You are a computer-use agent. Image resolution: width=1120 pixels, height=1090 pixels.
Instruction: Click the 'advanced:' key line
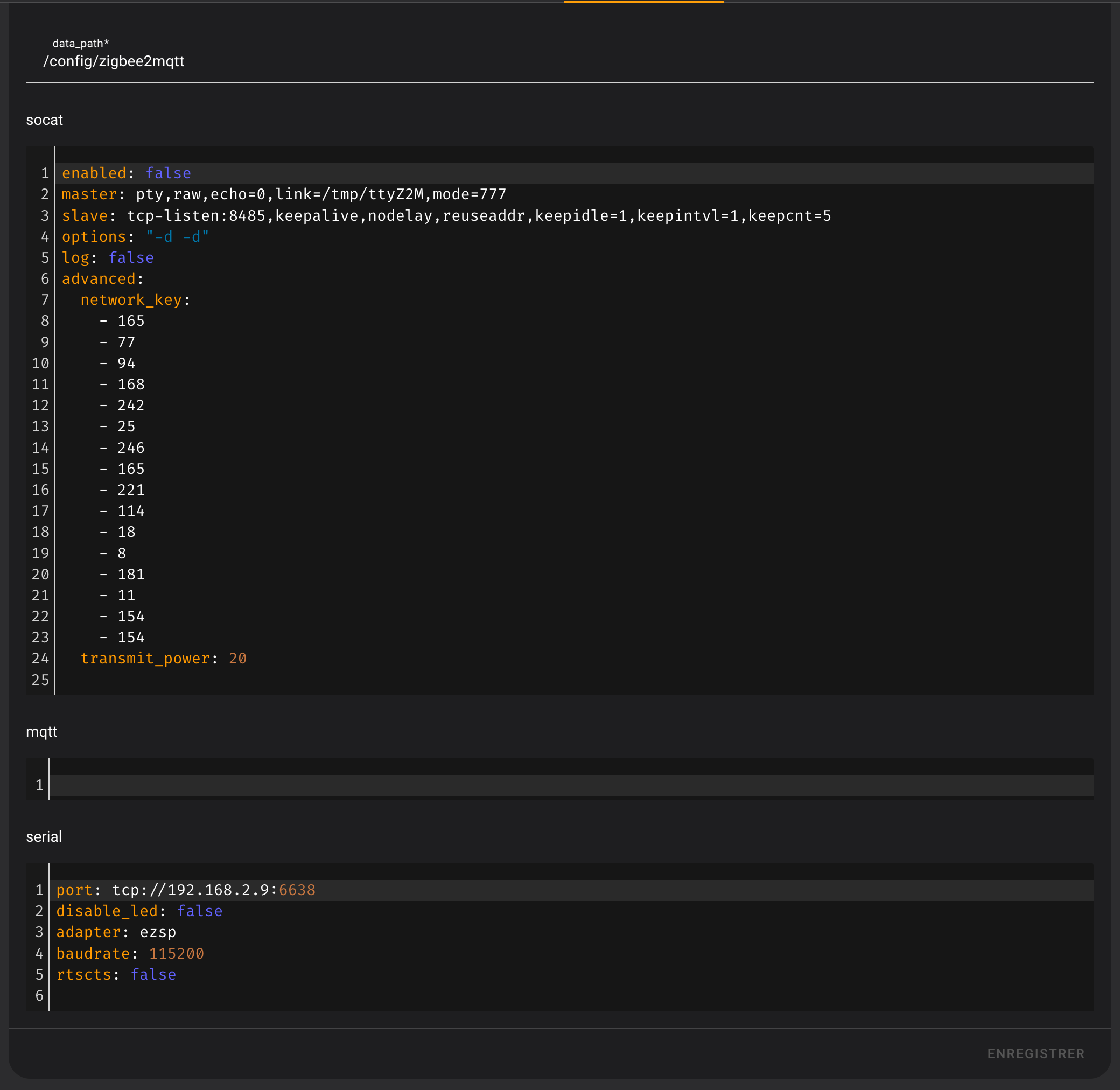click(x=574, y=279)
